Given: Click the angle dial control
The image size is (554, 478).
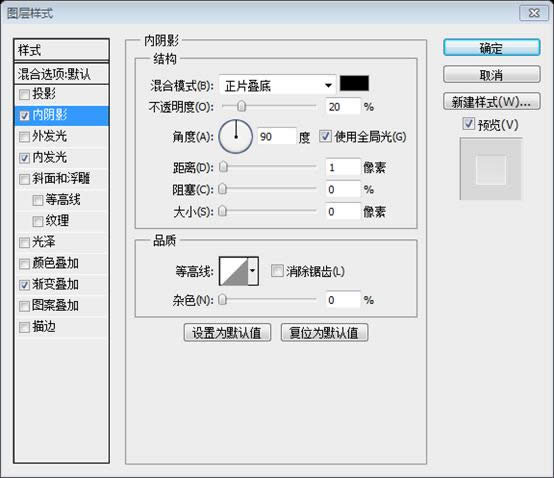Looking at the screenshot, I should pyautogui.click(x=236, y=137).
